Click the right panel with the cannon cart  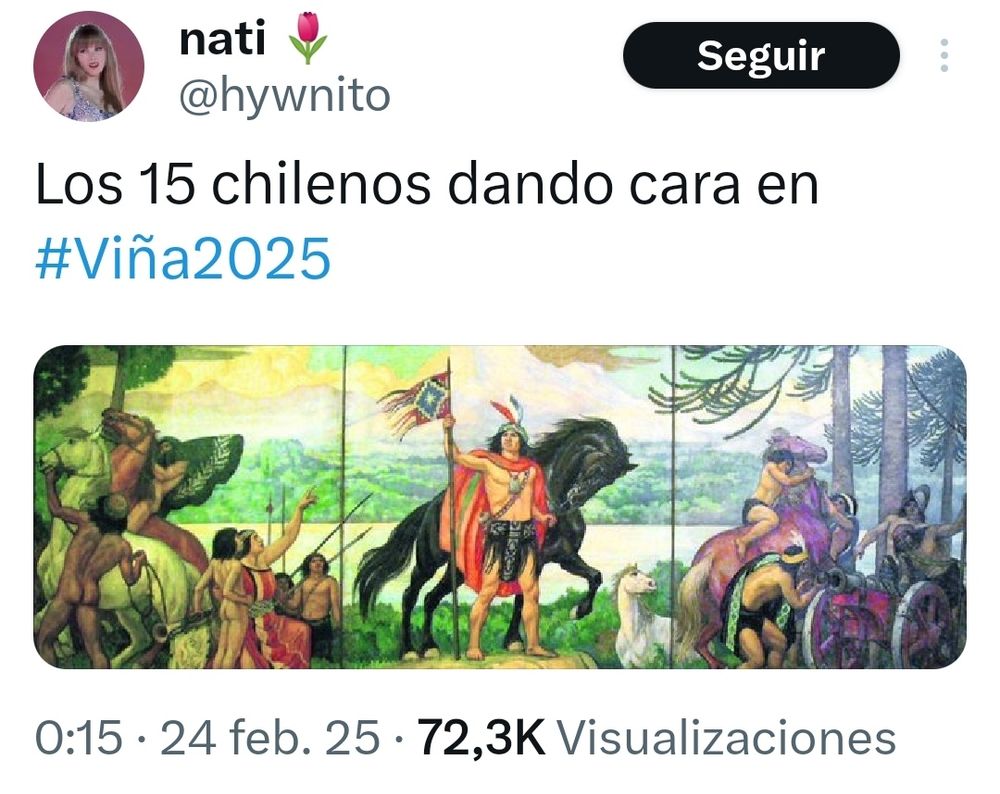820,507
